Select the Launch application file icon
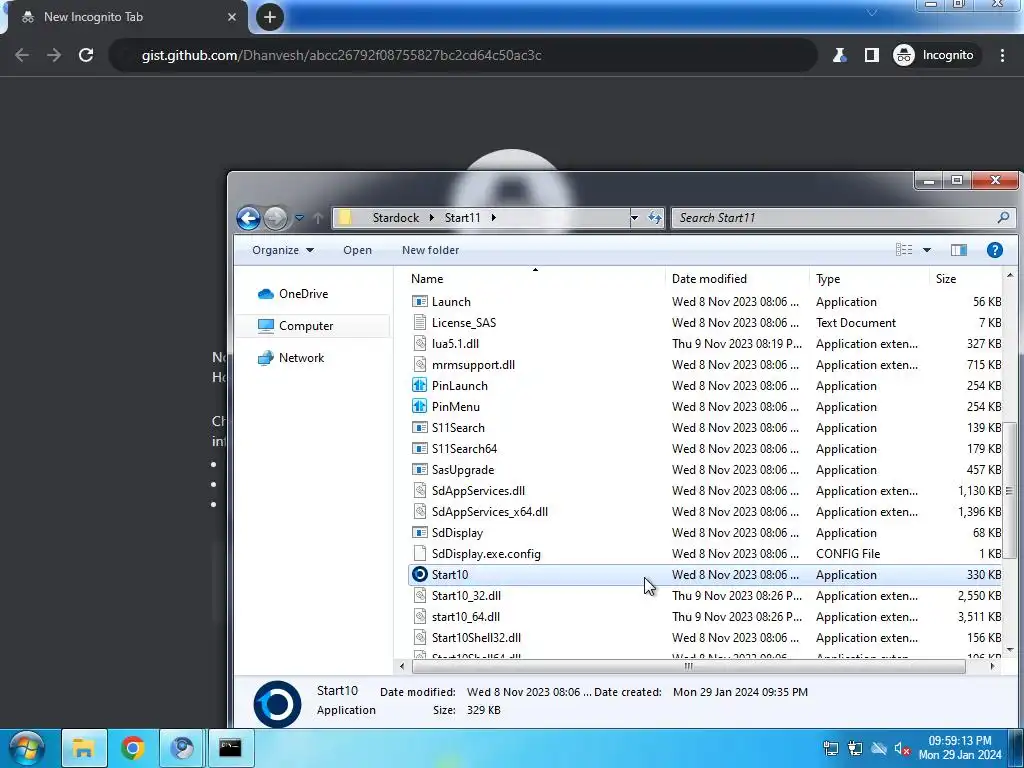This screenshot has width=1024, height=768. tap(419, 302)
